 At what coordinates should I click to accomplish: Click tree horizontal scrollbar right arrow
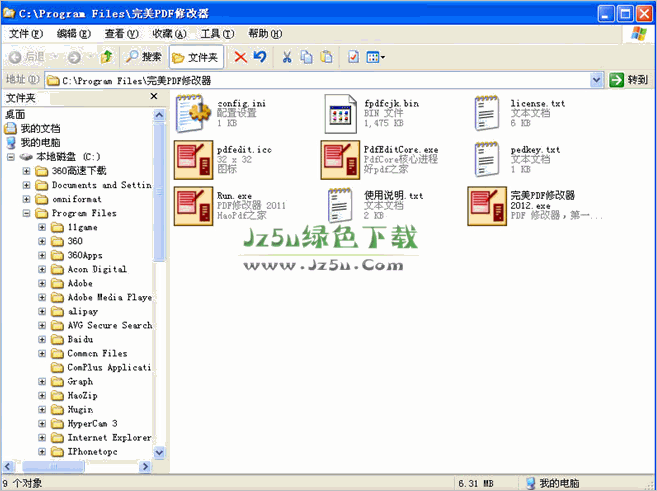(145, 466)
